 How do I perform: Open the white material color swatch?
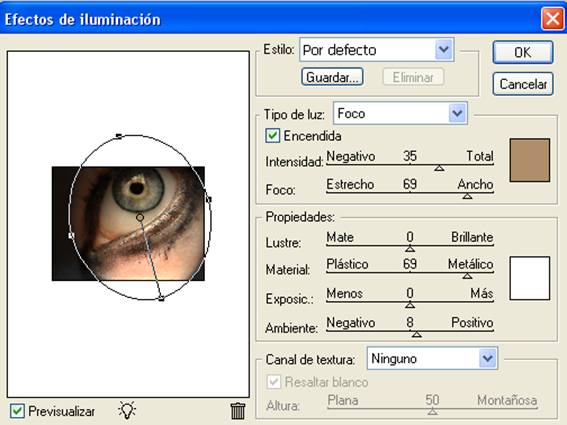[x=530, y=278]
